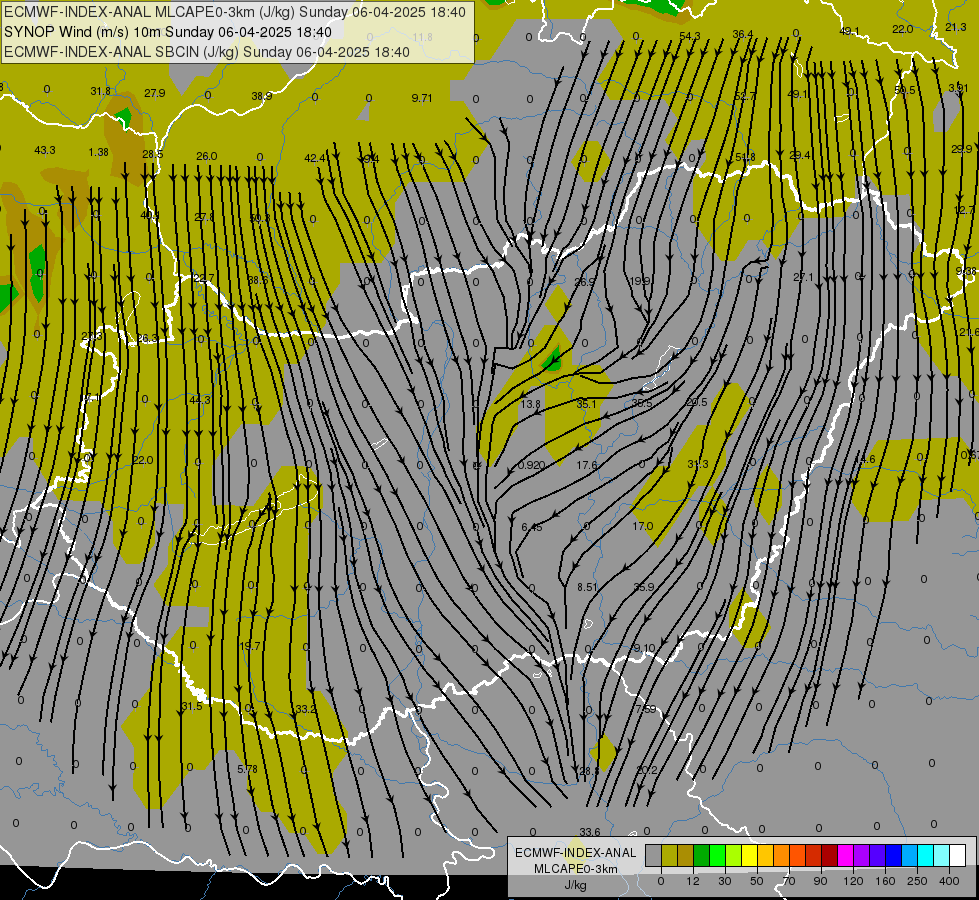Select the 42.4 grid value
979x900 pixels.
coord(315,159)
